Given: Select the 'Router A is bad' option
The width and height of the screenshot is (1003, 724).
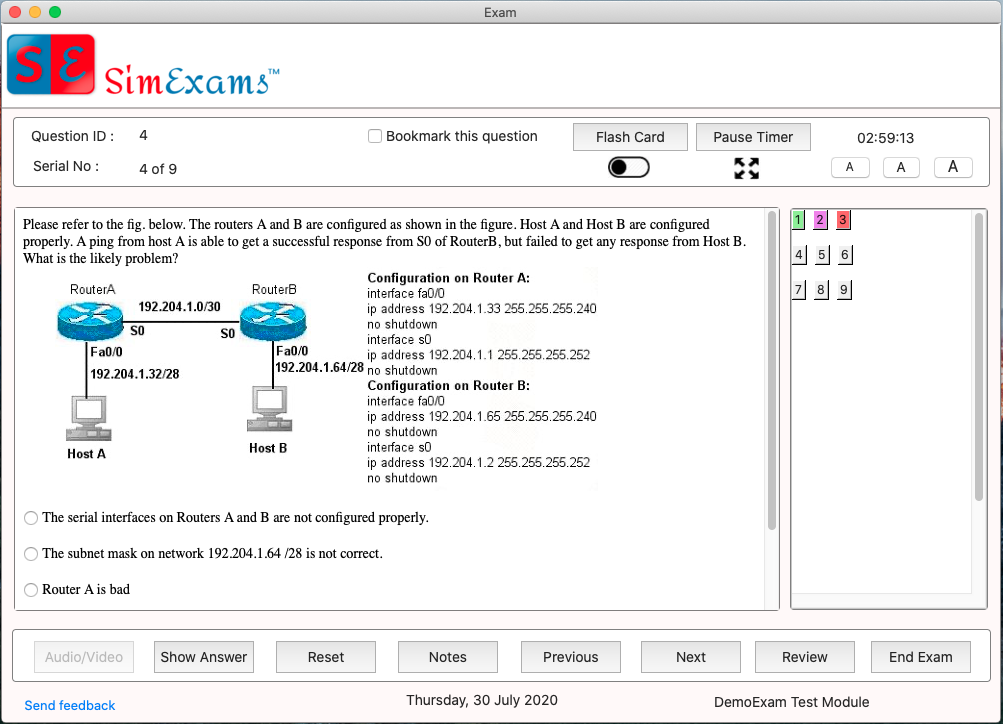Looking at the screenshot, I should coord(31,590).
